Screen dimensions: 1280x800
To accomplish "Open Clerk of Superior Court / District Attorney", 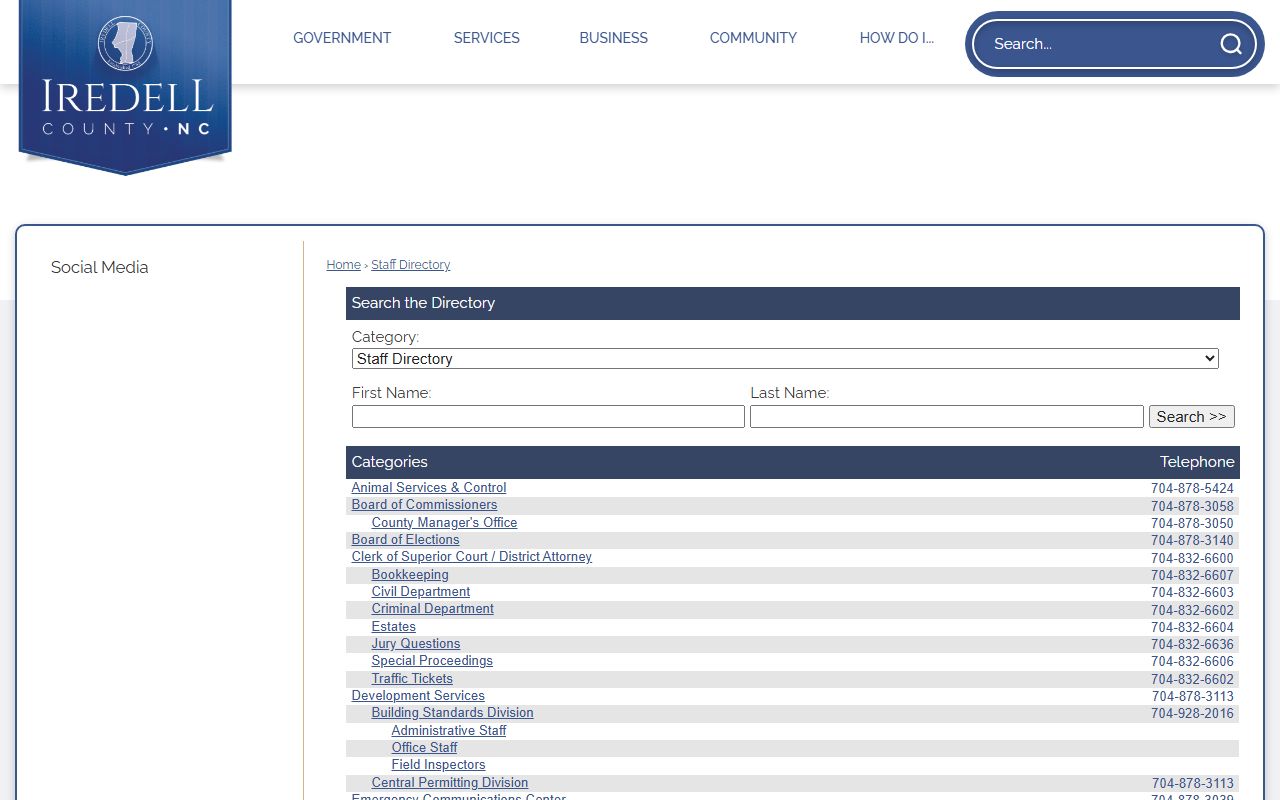I will click(x=471, y=557).
